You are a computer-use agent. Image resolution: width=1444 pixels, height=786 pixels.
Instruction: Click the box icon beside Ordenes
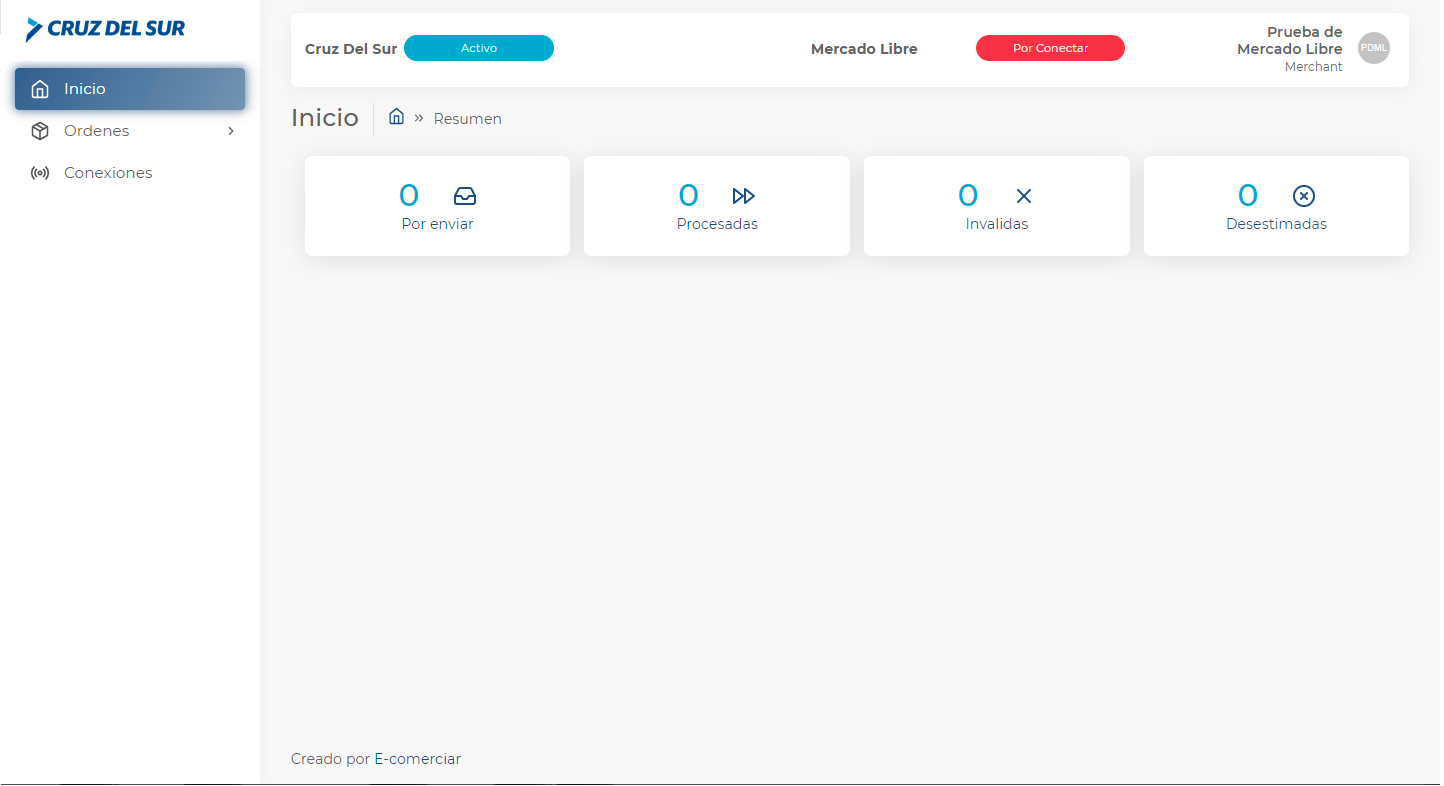pos(40,131)
